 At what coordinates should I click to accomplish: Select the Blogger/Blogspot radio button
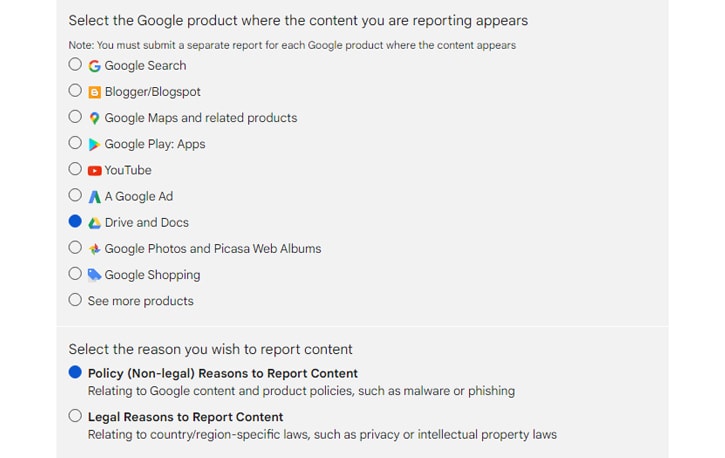pyautogui.click(x=75, y=90)
